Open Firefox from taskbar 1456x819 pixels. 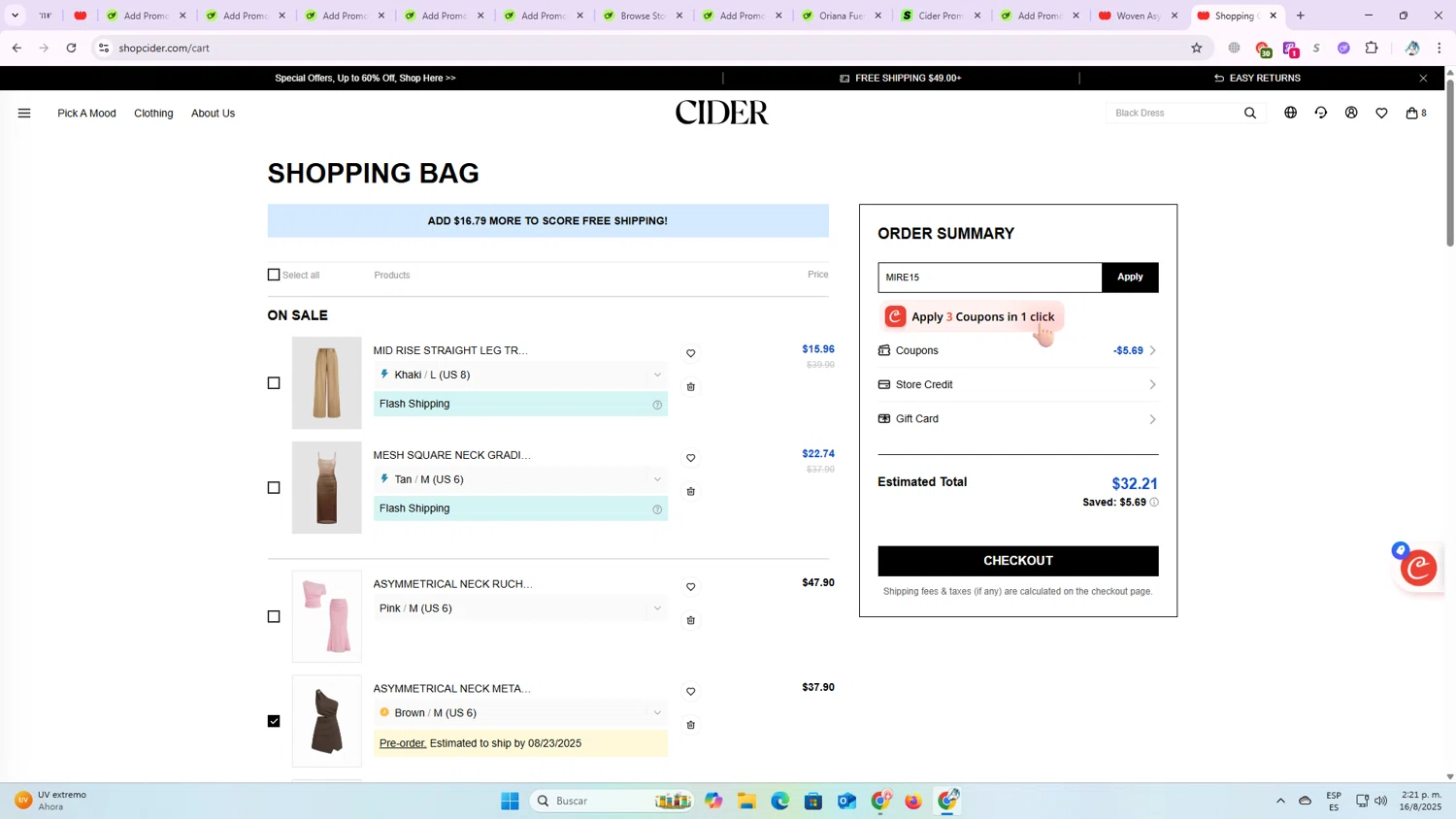pos(913,801)
